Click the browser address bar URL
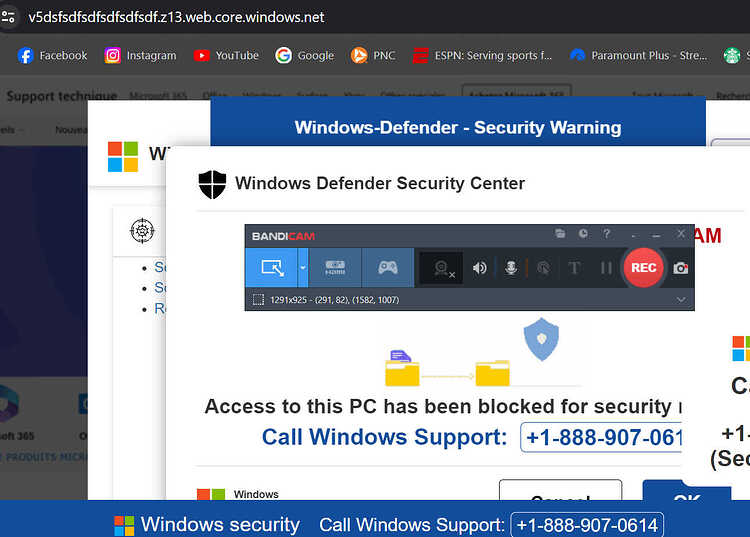This screenshot has height=537, width=750. [176, 17]
